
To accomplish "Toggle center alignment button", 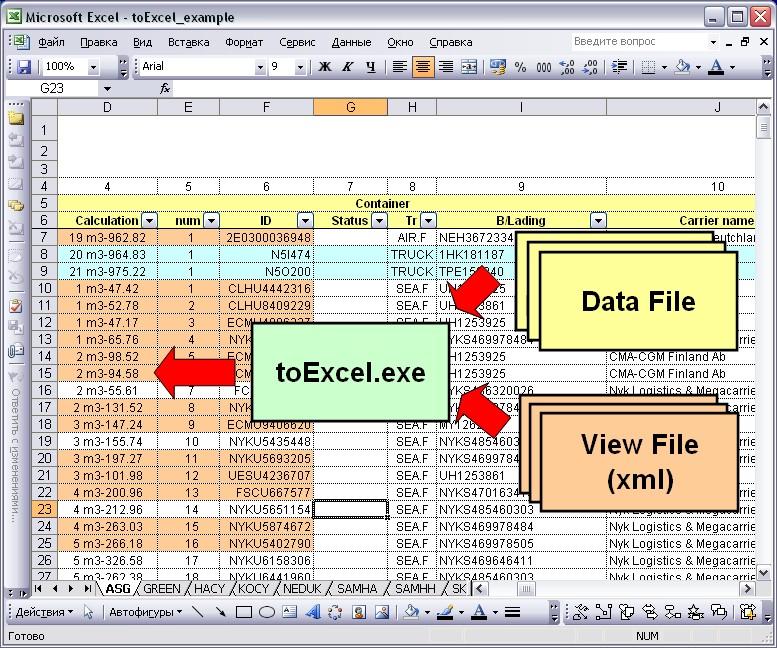I will 423,66.
